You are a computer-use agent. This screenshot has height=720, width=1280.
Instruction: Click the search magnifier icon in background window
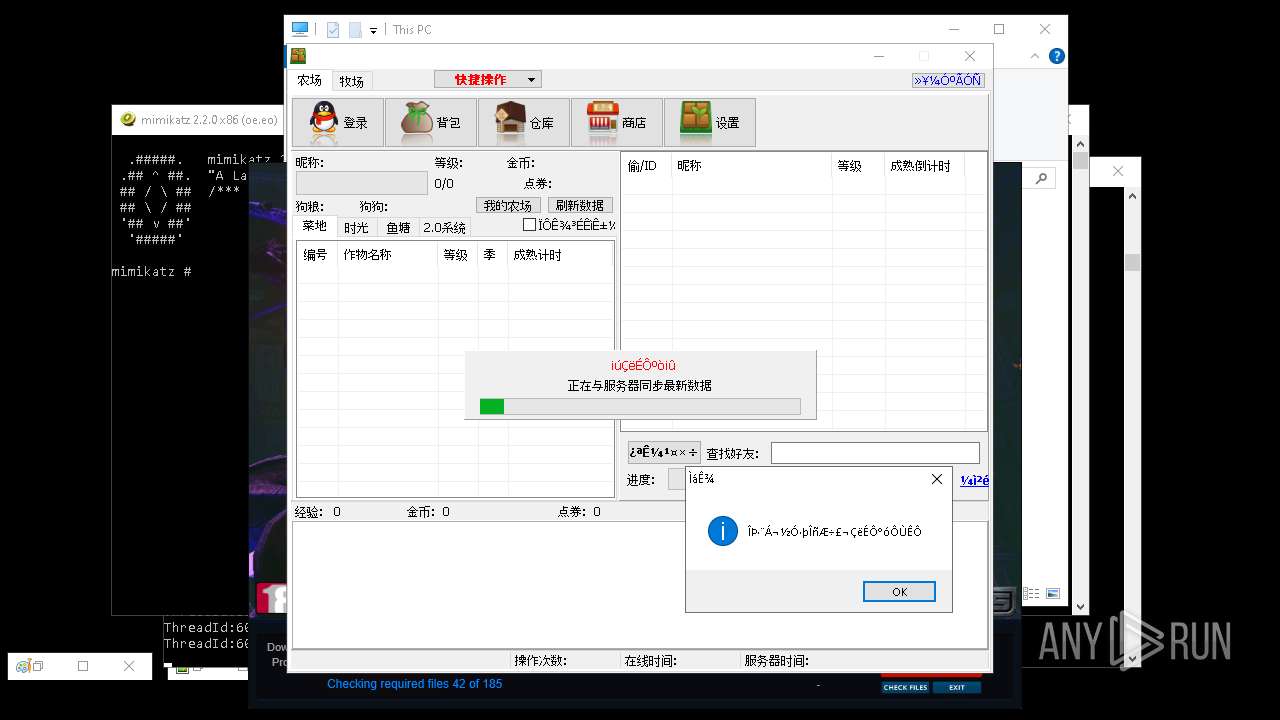(1041, 178)
